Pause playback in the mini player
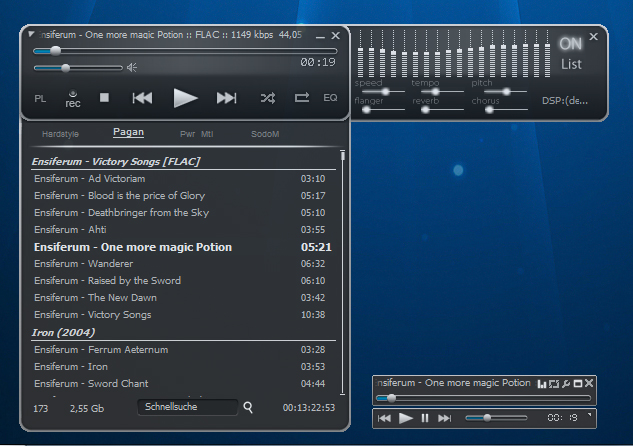 (x=425, y=418)
